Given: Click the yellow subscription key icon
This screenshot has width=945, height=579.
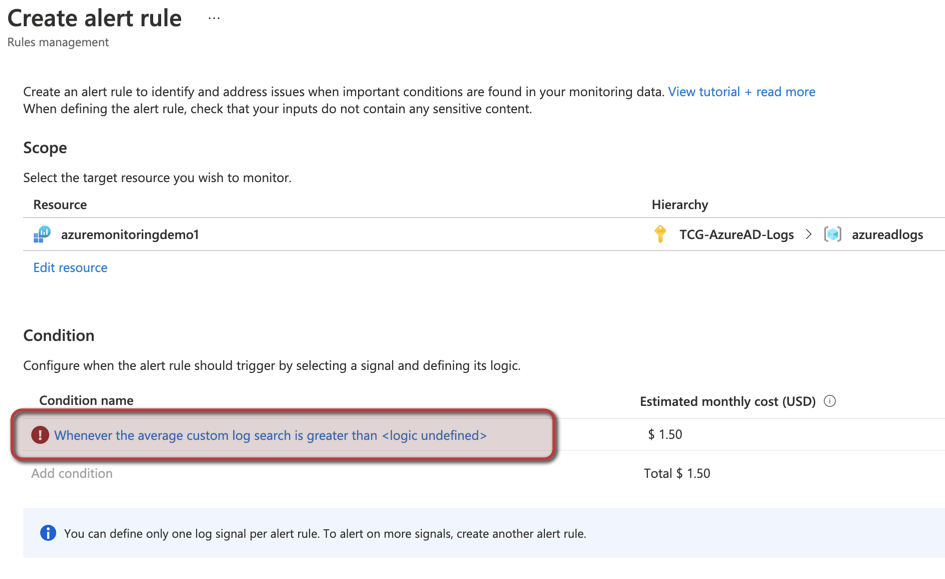Looking at the screenshot, I should pos(660,234).
